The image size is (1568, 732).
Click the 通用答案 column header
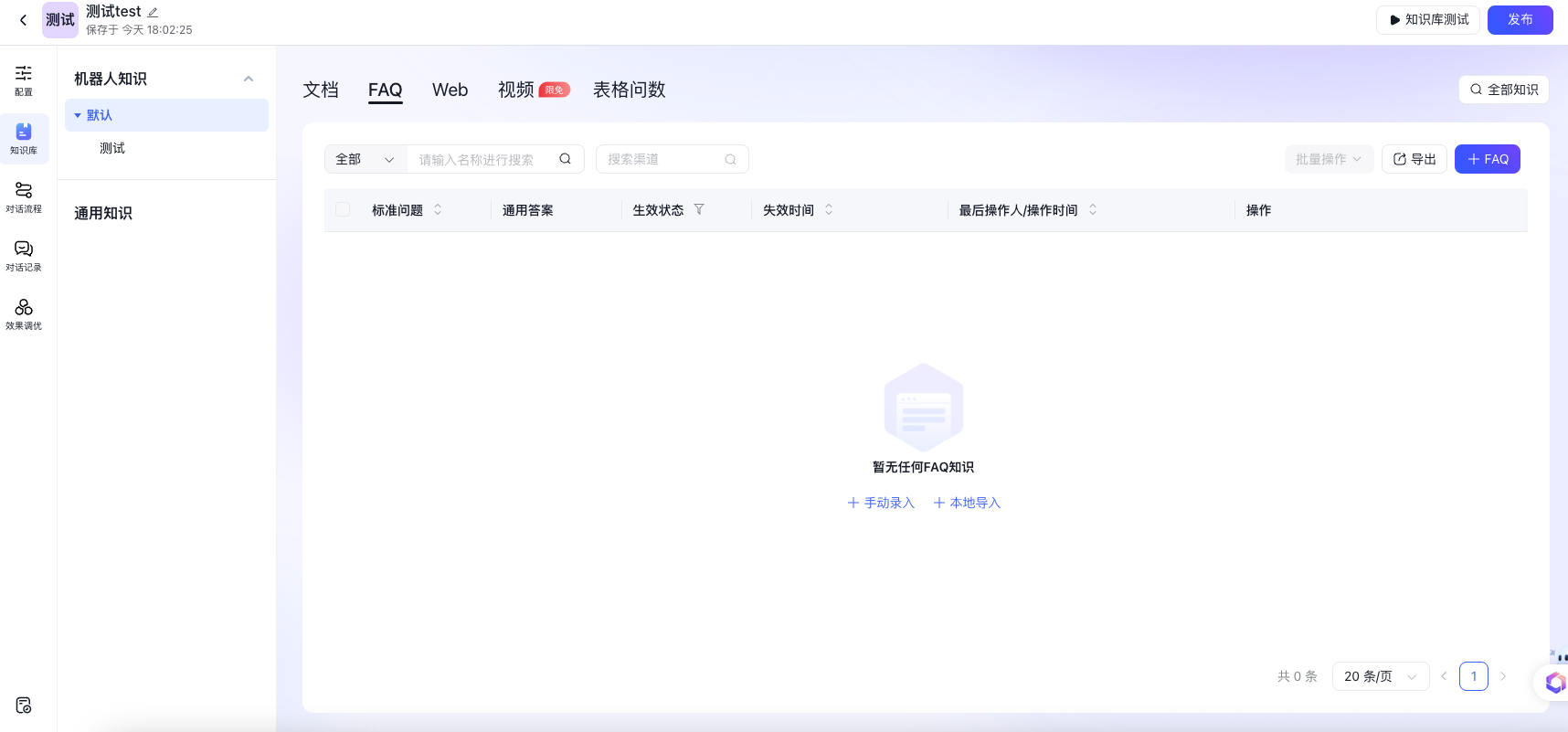coord(528,210)
